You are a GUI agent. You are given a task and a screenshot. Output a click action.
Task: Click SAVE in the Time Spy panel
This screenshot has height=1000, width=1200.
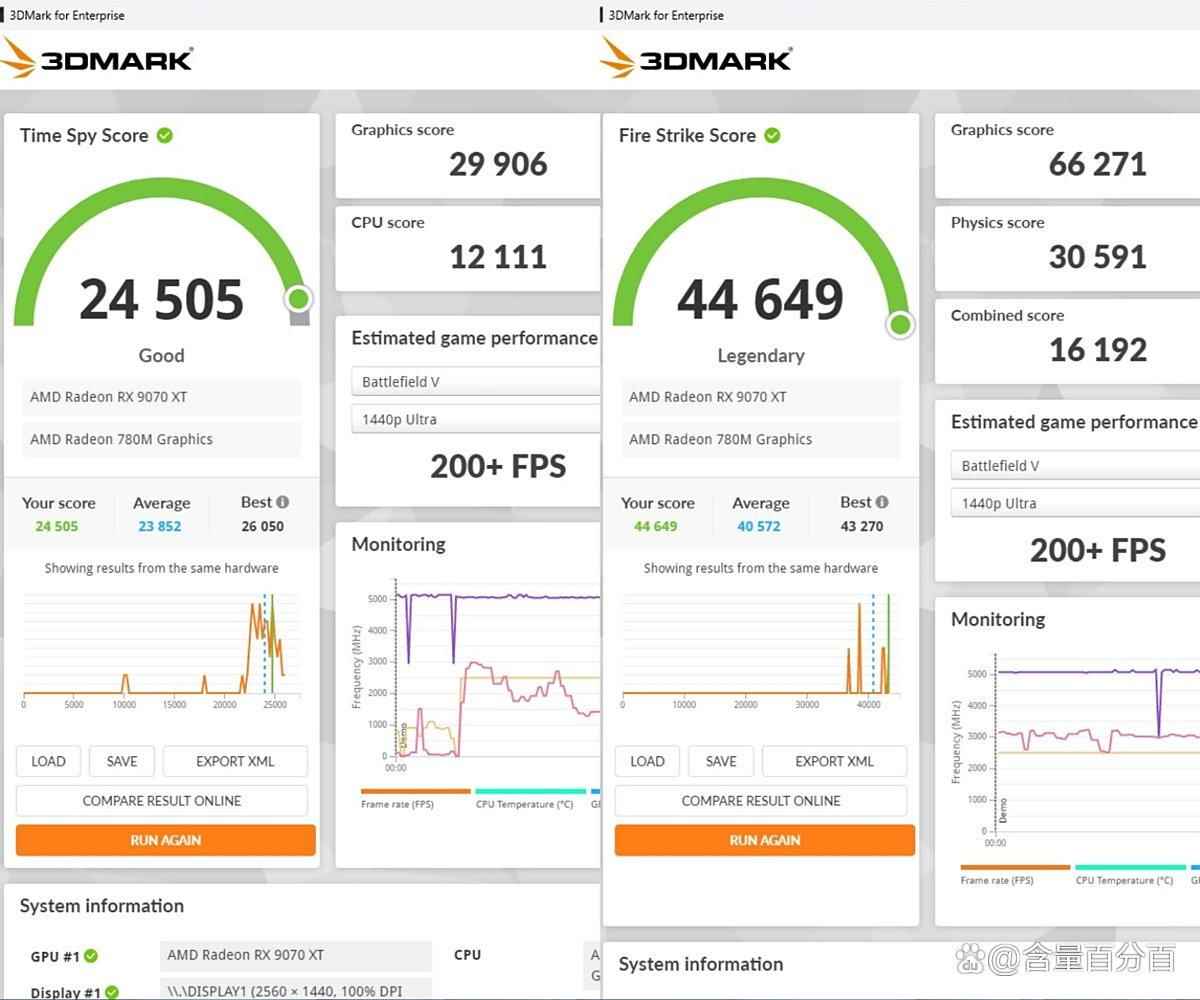coord(122,761)
